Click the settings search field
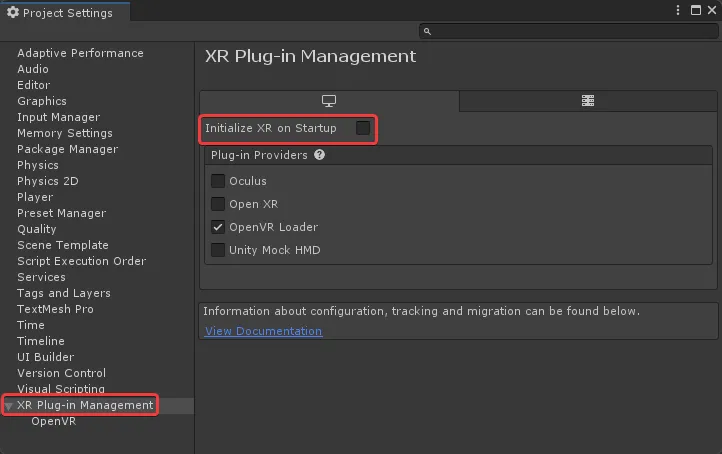Image resolution: width=722 pixels, height=454 pixels. (570, 32)
